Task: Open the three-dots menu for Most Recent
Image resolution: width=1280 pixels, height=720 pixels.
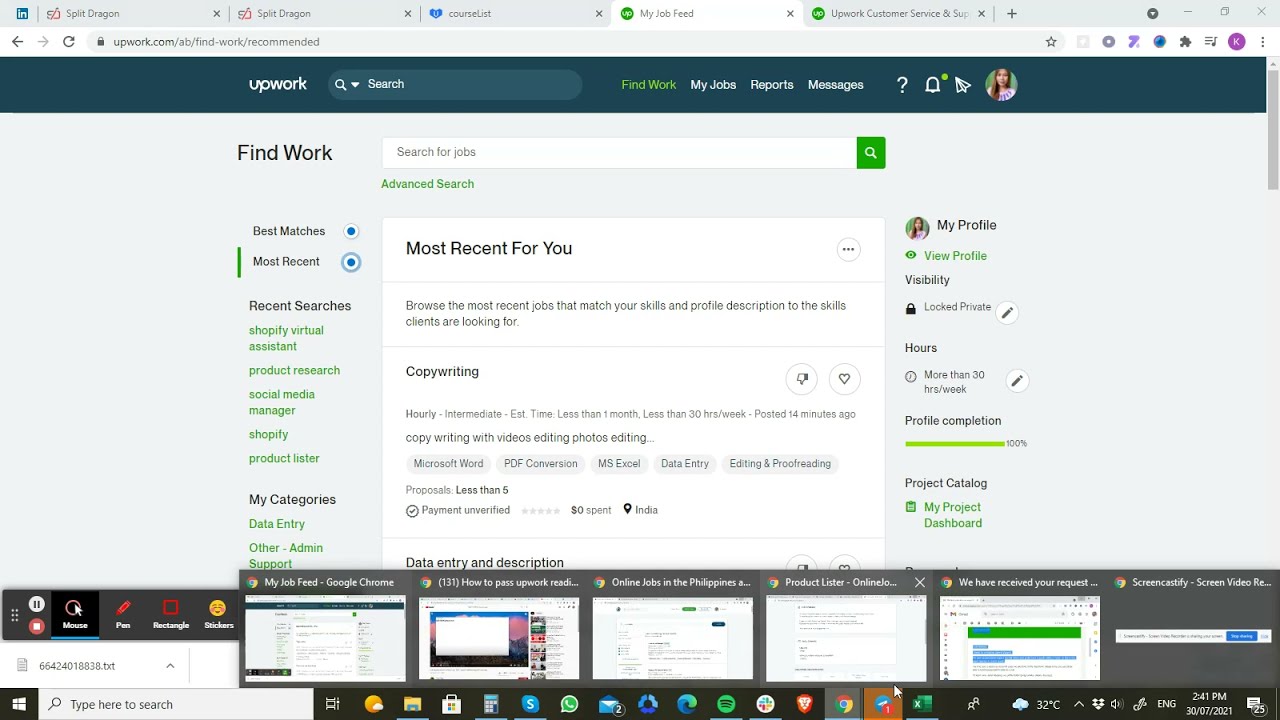Action: 848,249
